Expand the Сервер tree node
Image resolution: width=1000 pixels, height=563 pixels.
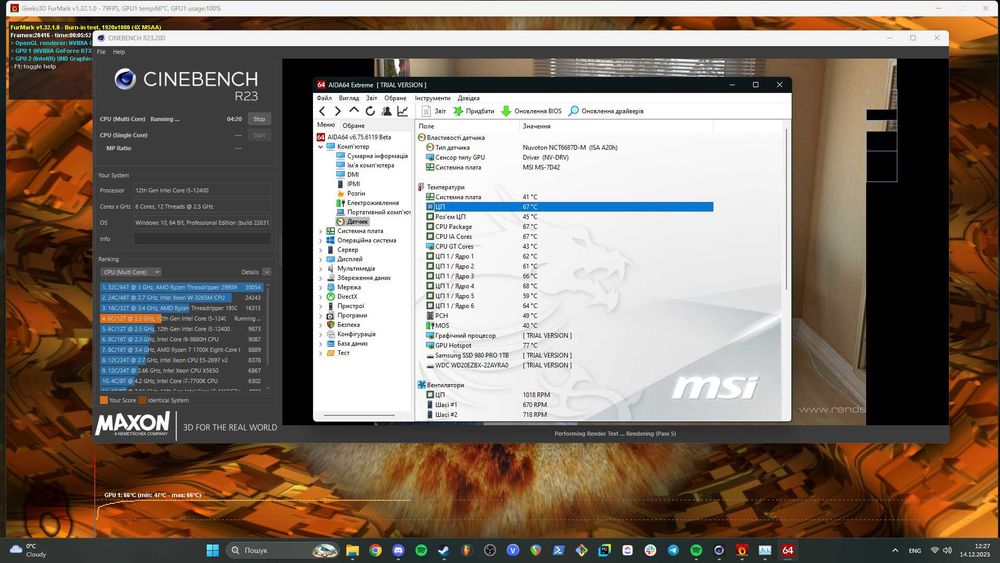[x=321, y=250]
